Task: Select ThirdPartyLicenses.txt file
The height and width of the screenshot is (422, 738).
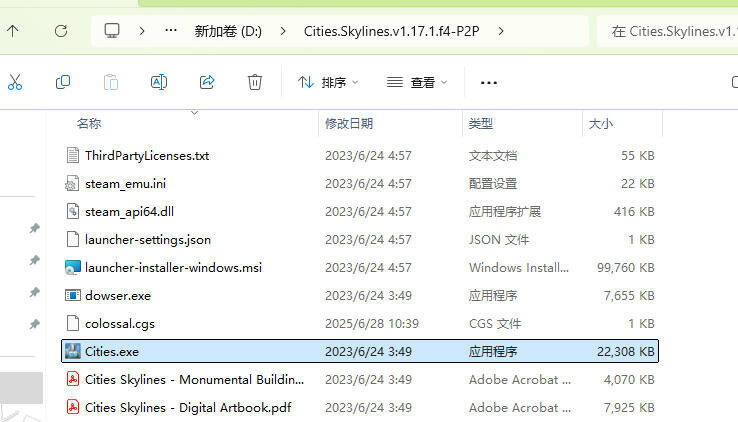Action: pos(147,156)
